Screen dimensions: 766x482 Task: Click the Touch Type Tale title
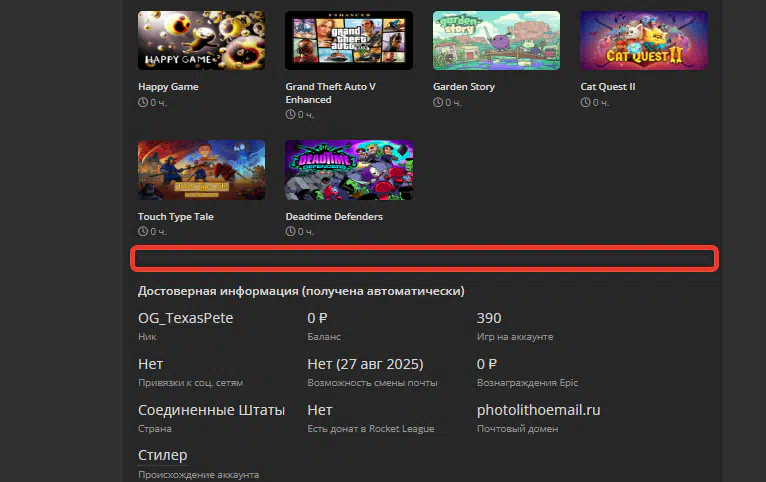click(x=175, y=216)
